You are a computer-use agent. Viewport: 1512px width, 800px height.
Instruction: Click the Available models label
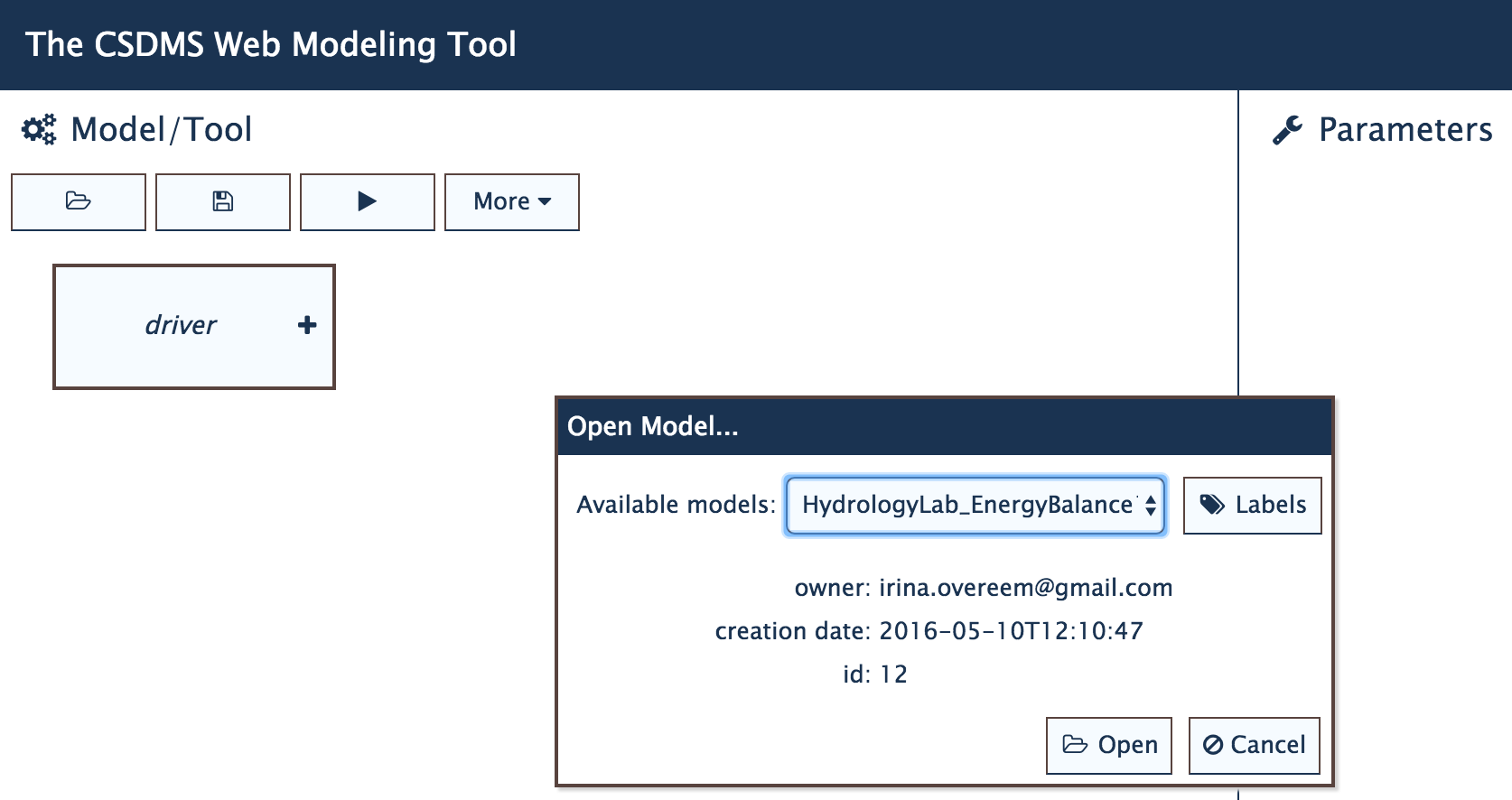(x=677, y=505)
